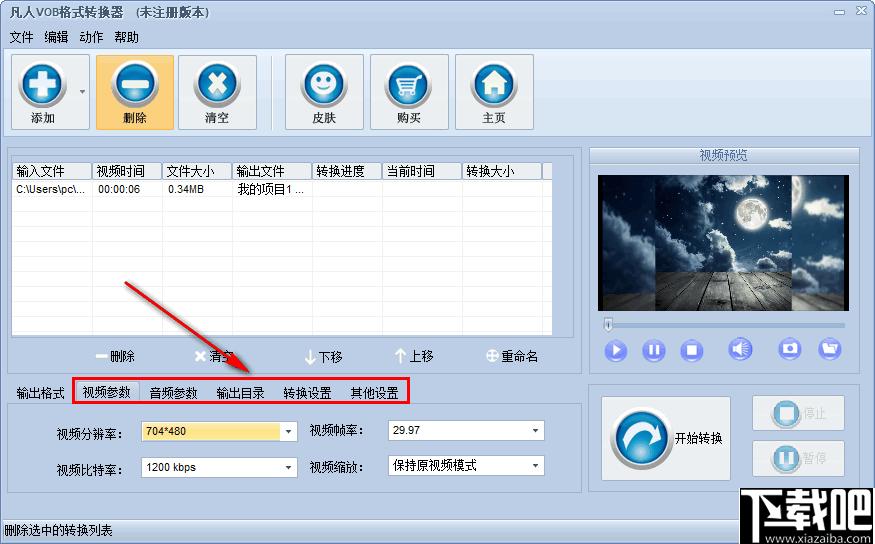Expand the 视频帧率 29.97 dropdown
Screen dimensions: 875x544
pos(535,430)
